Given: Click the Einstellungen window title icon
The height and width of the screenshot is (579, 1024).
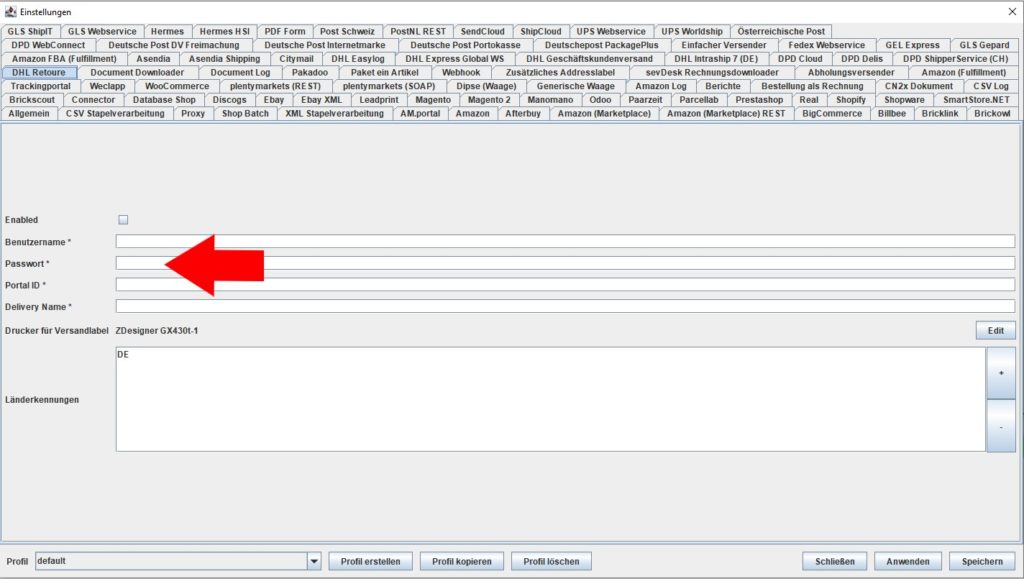Looking at the screenshot, I should click(10, 12).
